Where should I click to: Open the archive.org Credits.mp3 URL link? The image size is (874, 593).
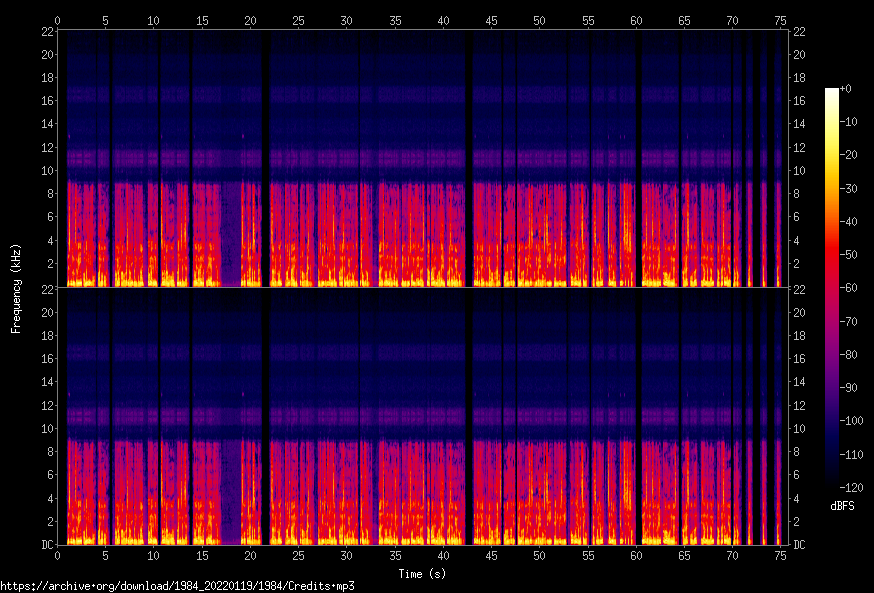[177, 585]
